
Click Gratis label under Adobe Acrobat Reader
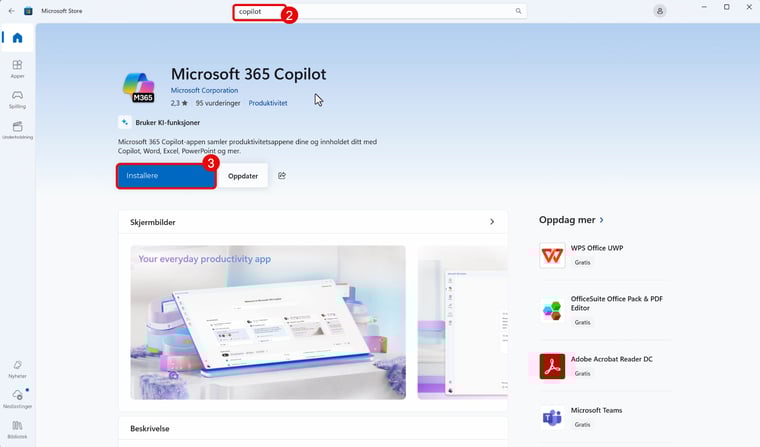pos(583,373)
